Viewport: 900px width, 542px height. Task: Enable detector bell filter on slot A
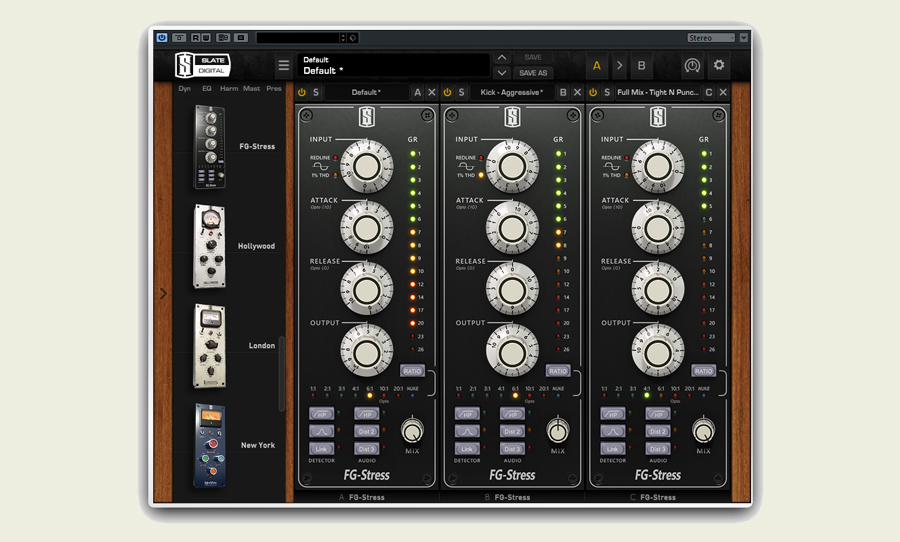[x=321, y=431]
